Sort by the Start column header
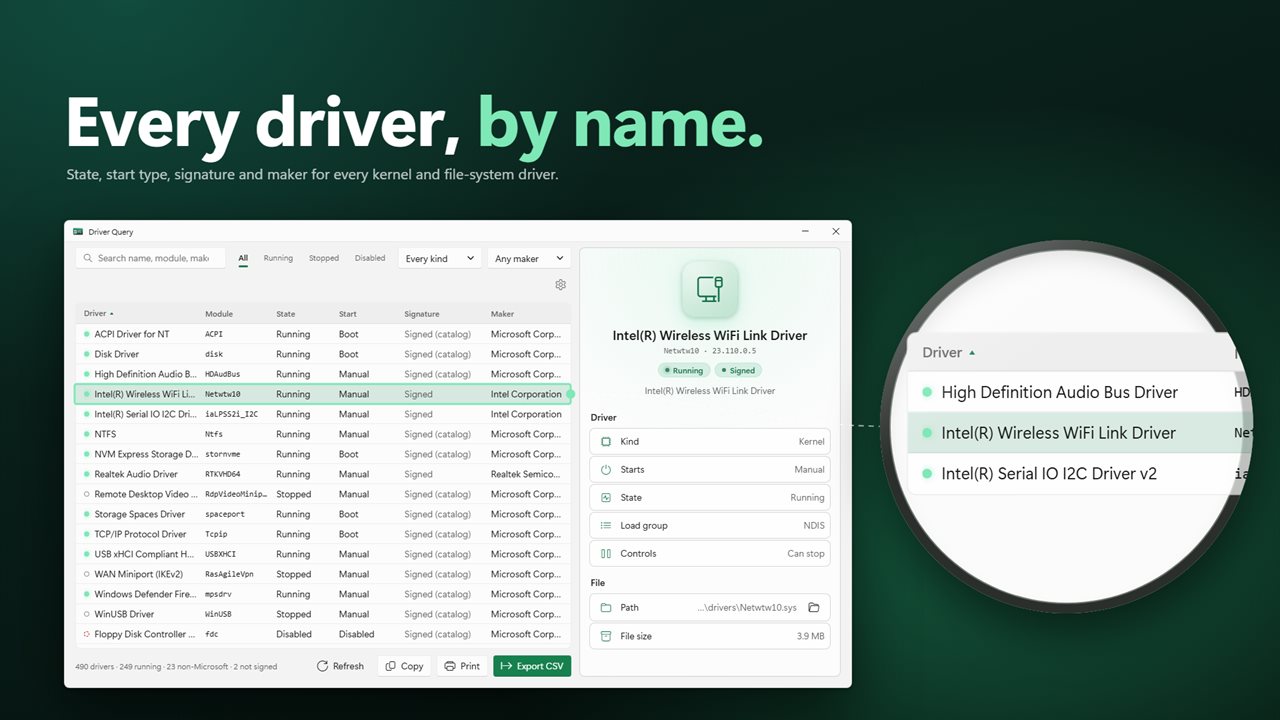Image resolution: width=1280 pixels, height=720 pixels. tap(348, 314)
